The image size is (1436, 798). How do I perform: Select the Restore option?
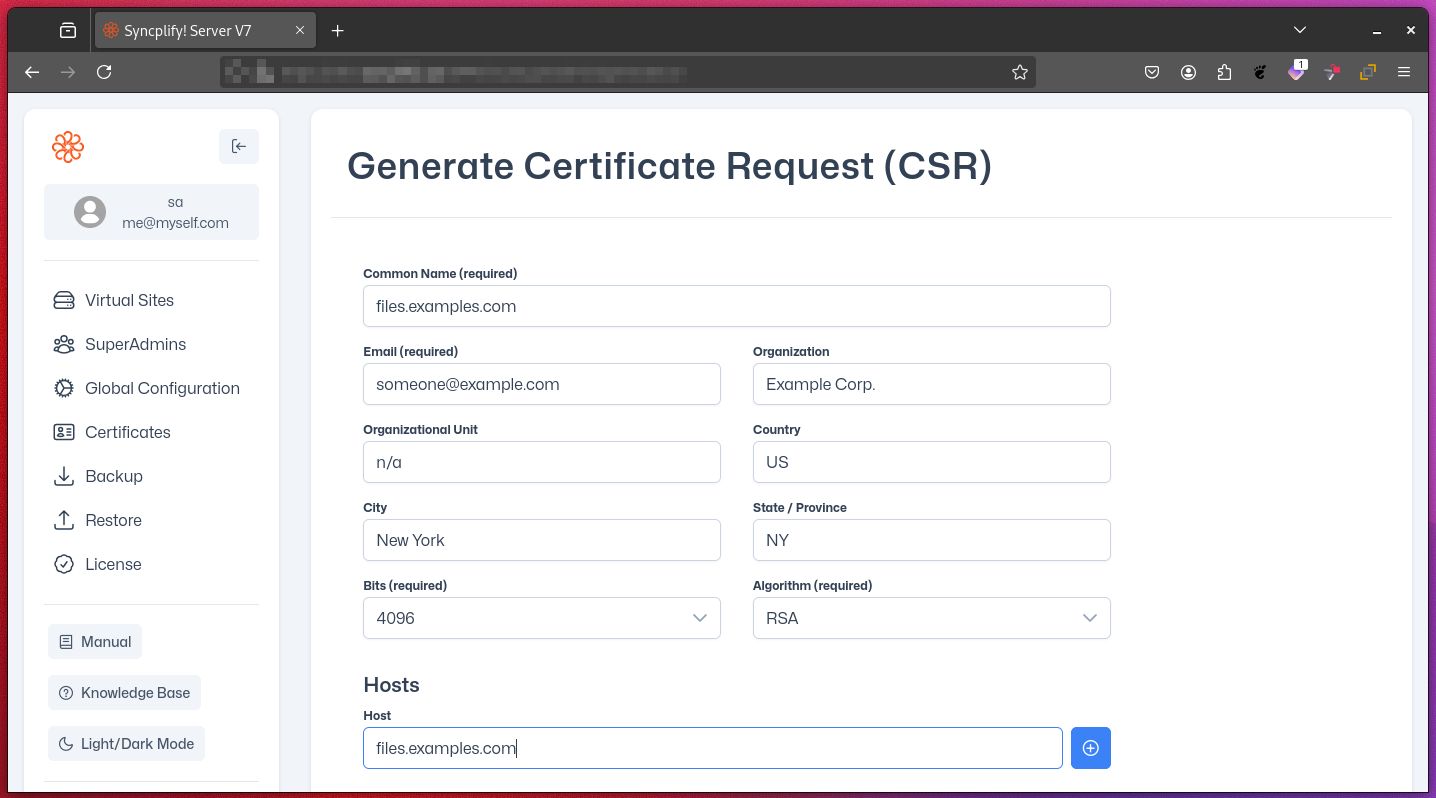(x=113, y=520)
